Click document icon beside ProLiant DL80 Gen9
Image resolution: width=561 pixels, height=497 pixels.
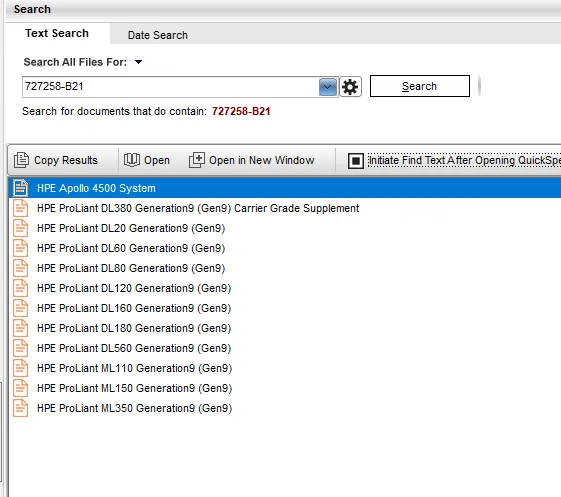coord(20,268)
